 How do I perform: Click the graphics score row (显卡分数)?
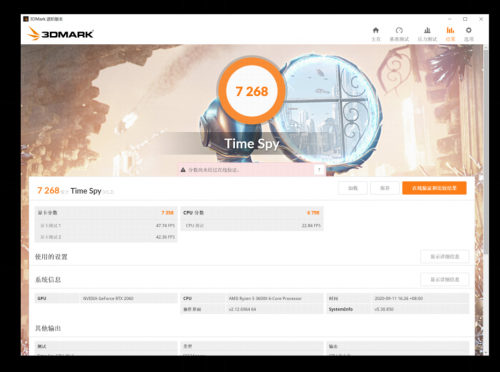106,213
